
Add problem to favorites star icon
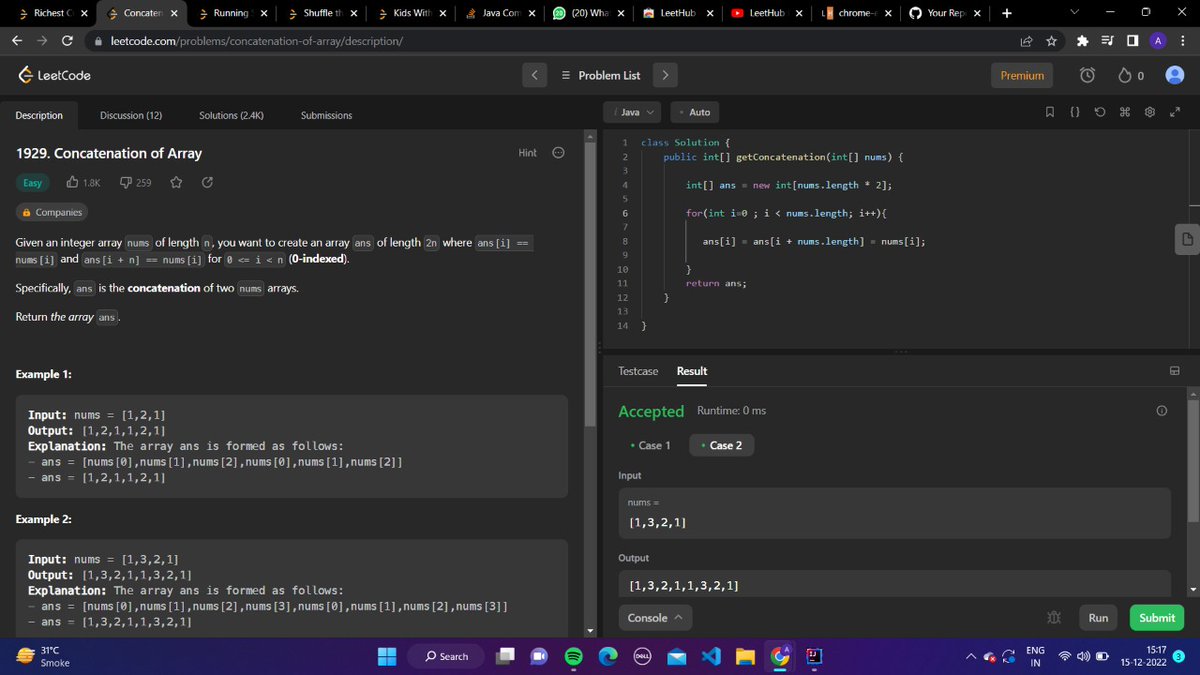(176, 183)
